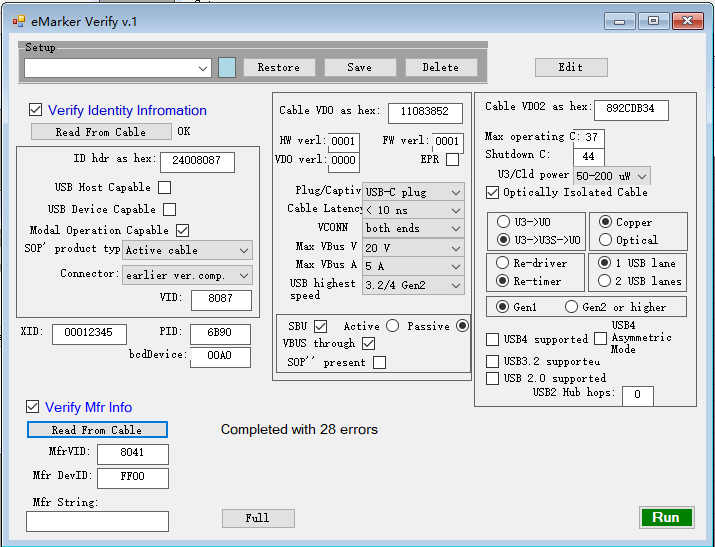This screenshot has width=715, height=547.
Task: Click the empty Mfr String field
Action: (97, 521)
